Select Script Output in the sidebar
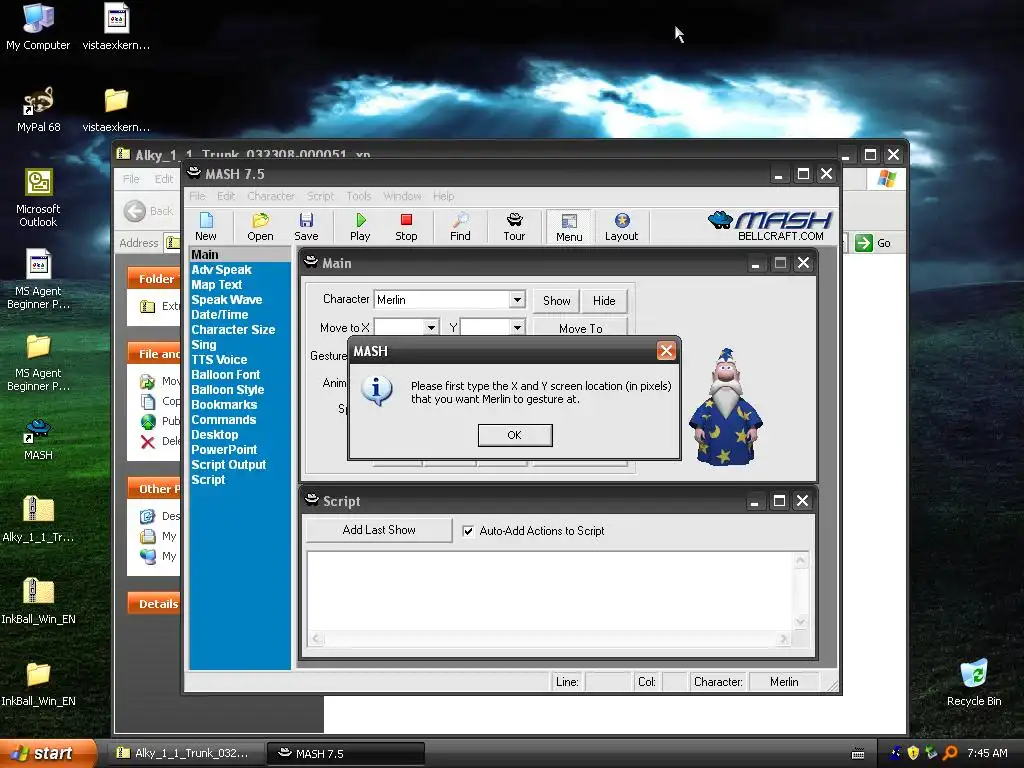Viewport: 1024px width, 768px height. (229, 465)
